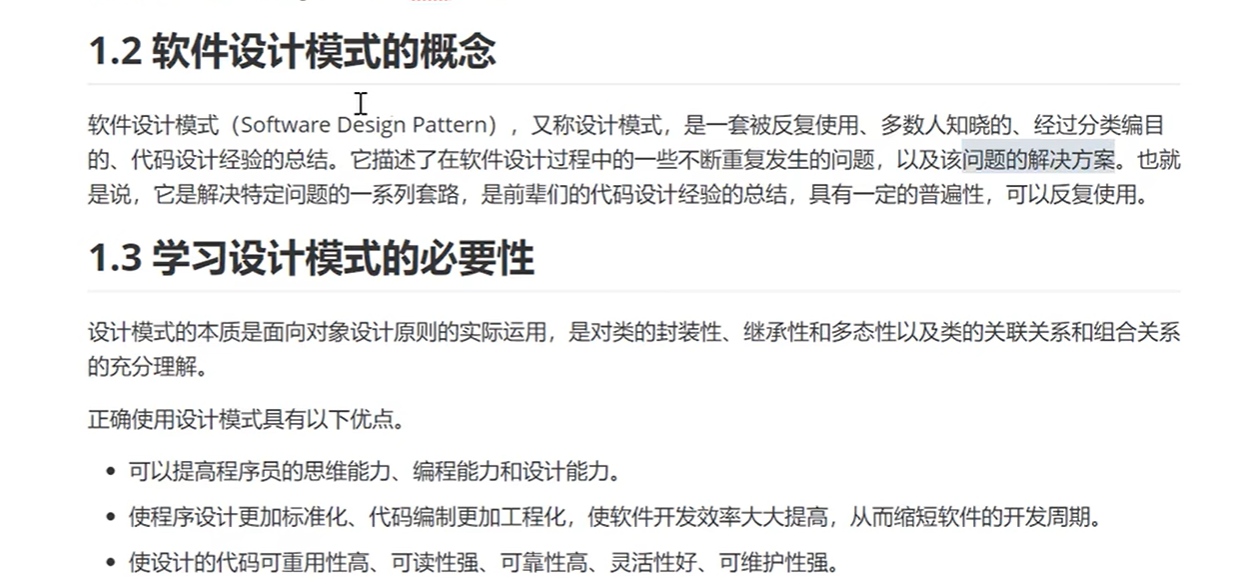Viewport: 1254px width, 587px height.
Task: Click the divider line under the 1.2 heading
Action: coord(633,84)
